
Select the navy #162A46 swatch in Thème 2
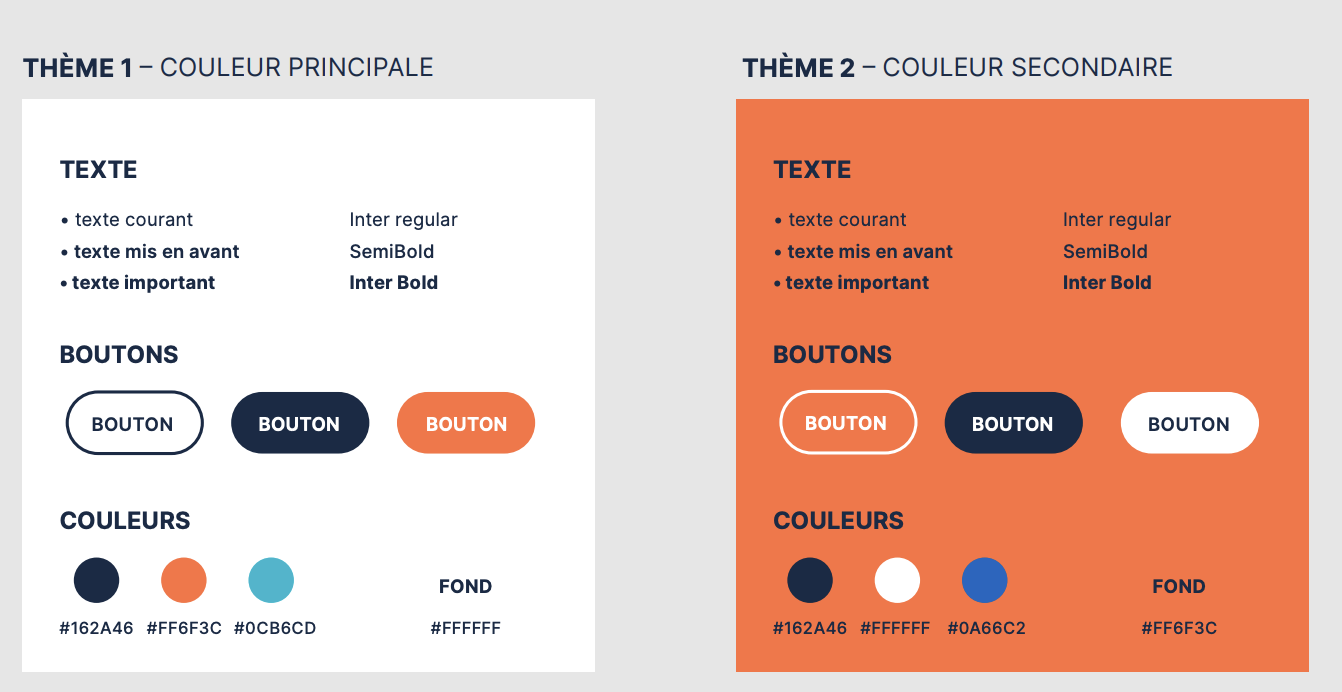pos(810,580)
